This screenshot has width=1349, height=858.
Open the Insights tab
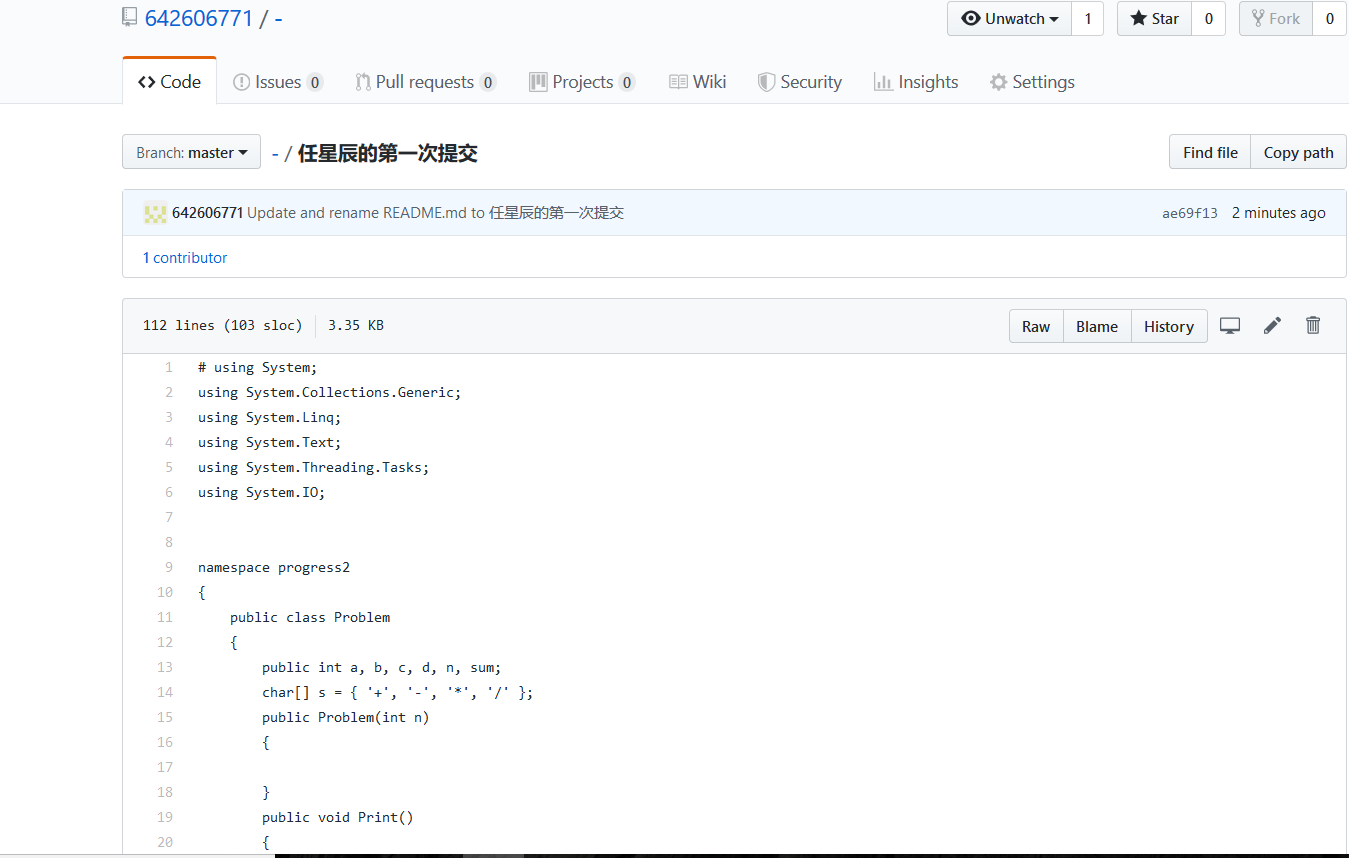tap(916, 82)
